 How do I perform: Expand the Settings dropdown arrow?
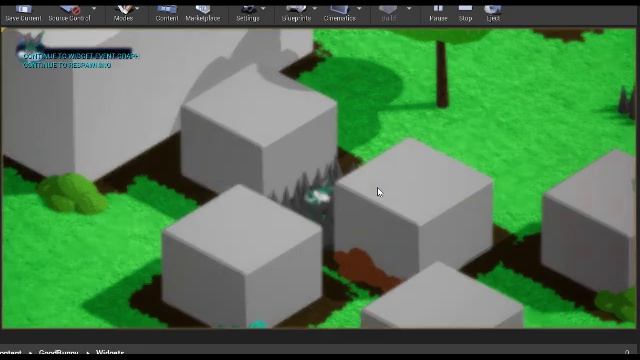click(263, 9)
